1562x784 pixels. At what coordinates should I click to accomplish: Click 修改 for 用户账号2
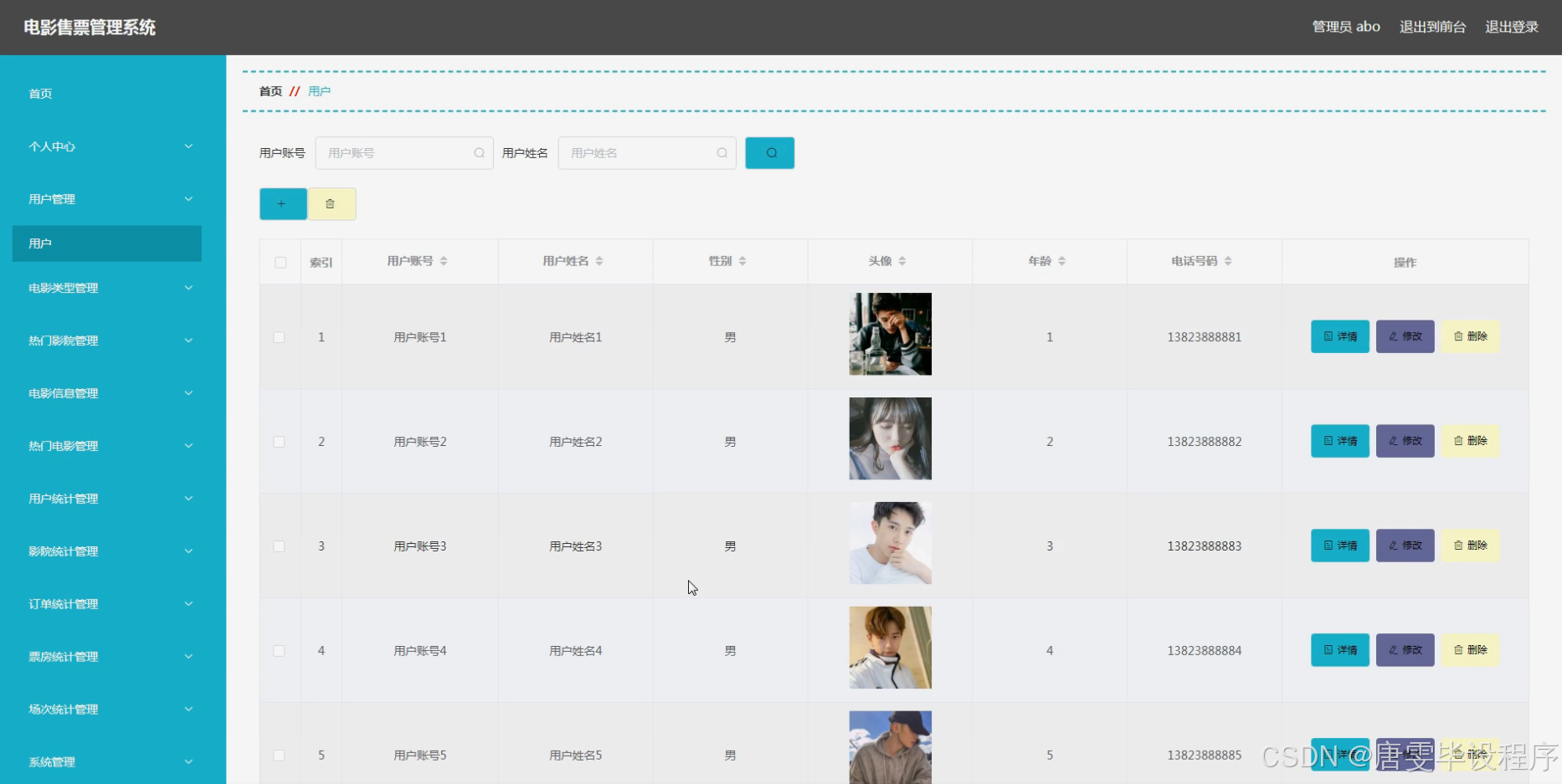click(1405, 441)
